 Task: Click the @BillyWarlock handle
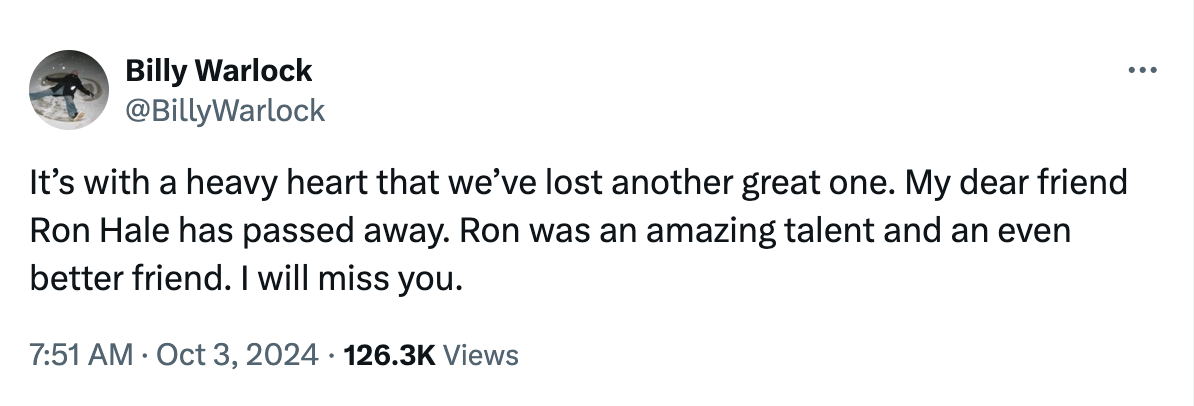coord(224,109)
